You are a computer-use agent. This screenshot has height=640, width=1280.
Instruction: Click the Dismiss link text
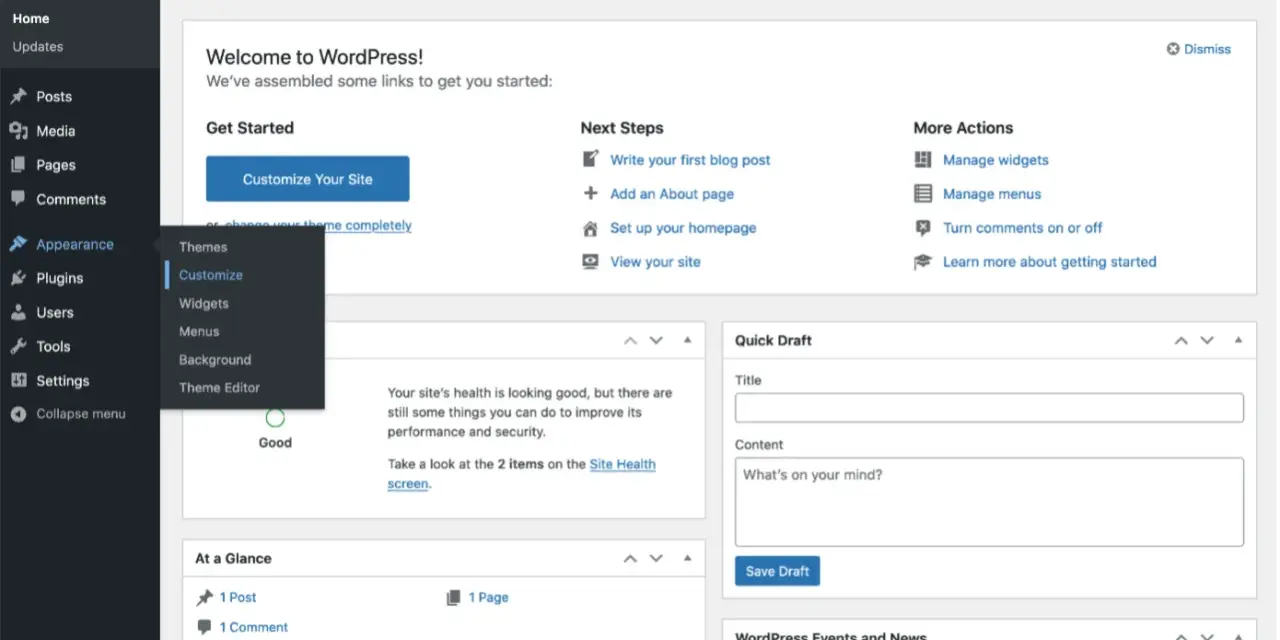click(1207, 49)
